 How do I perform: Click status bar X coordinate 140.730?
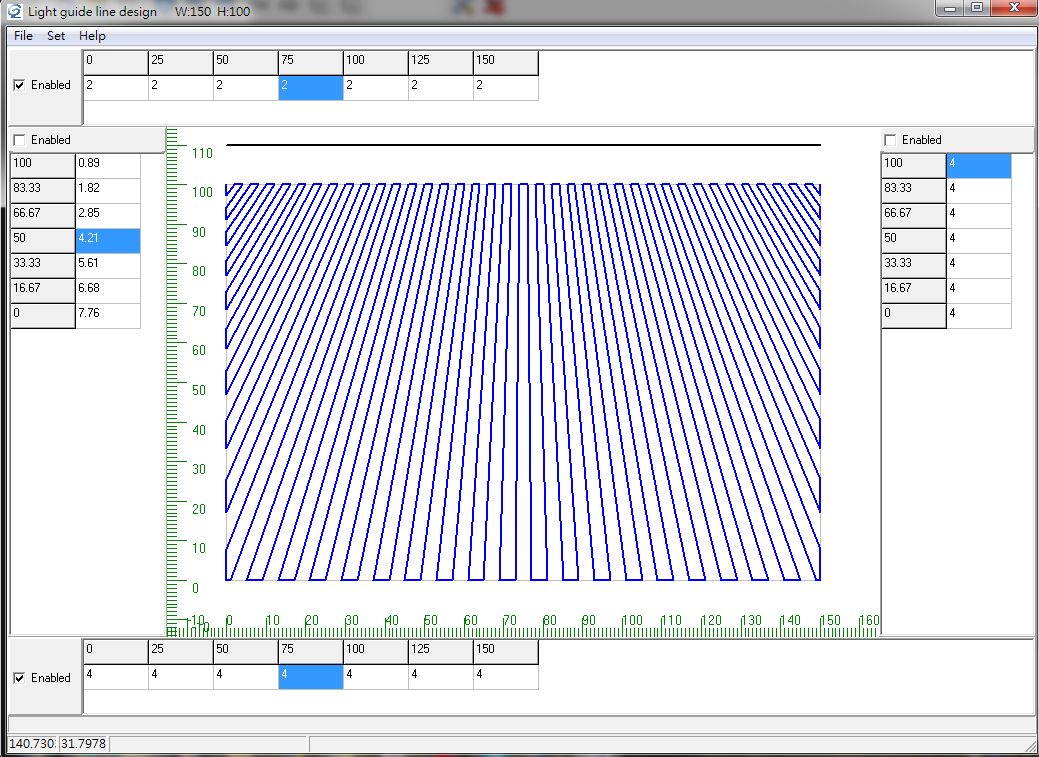32,744
